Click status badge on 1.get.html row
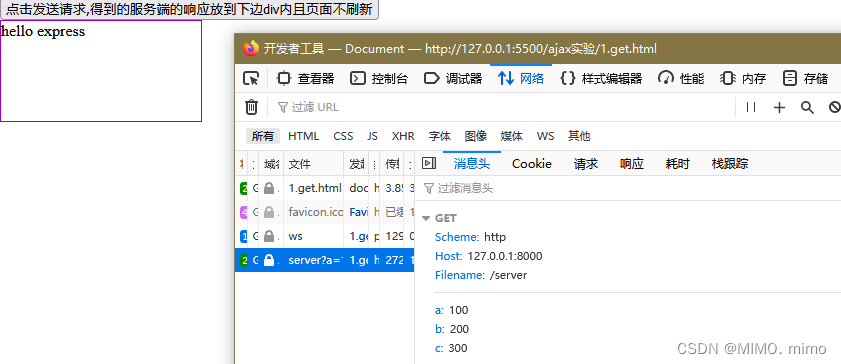This screenshot has width=841, height=364. pyautogui.click(x=244, y=188)
